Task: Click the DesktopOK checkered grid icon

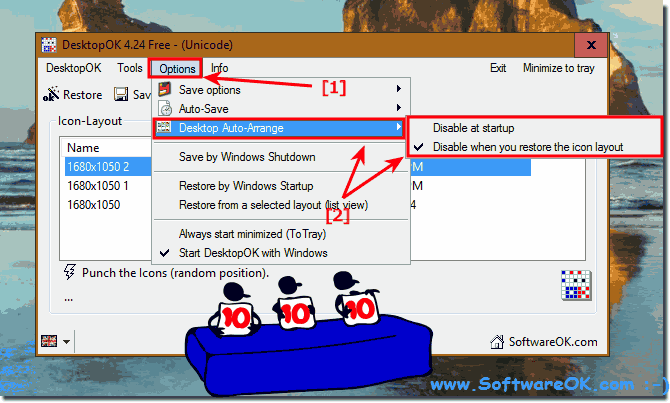Action: click(576, 285)
